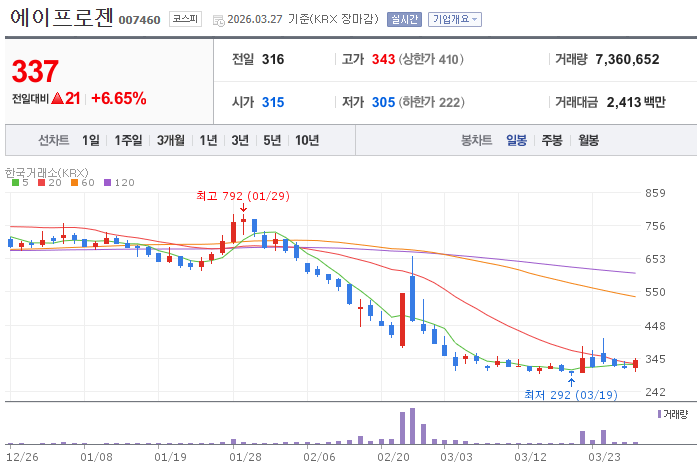Click the 한국거래소(KRX) chart label
This screenshot has height=470, width=697.
47,173
